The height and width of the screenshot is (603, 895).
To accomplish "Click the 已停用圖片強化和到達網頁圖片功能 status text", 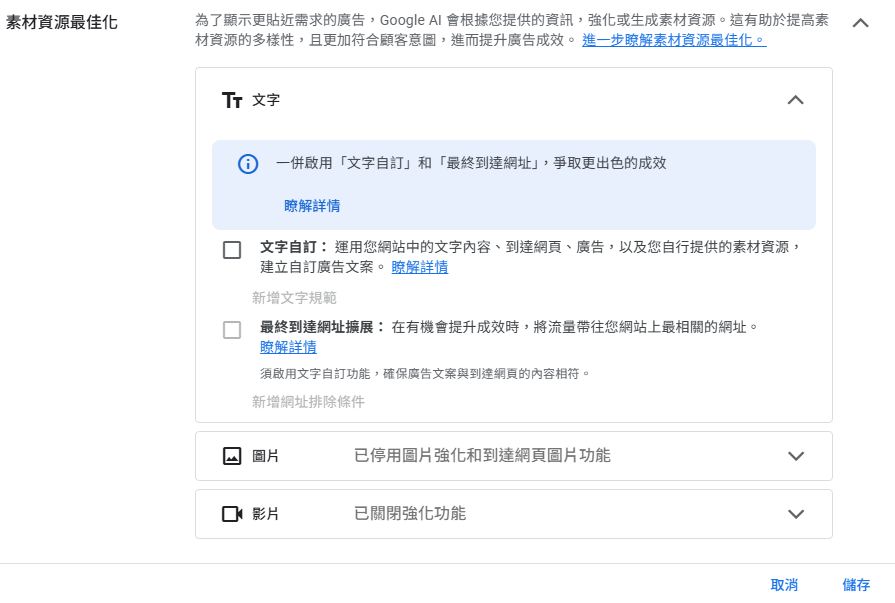I will pyautogui.click(x=482, y=456).
